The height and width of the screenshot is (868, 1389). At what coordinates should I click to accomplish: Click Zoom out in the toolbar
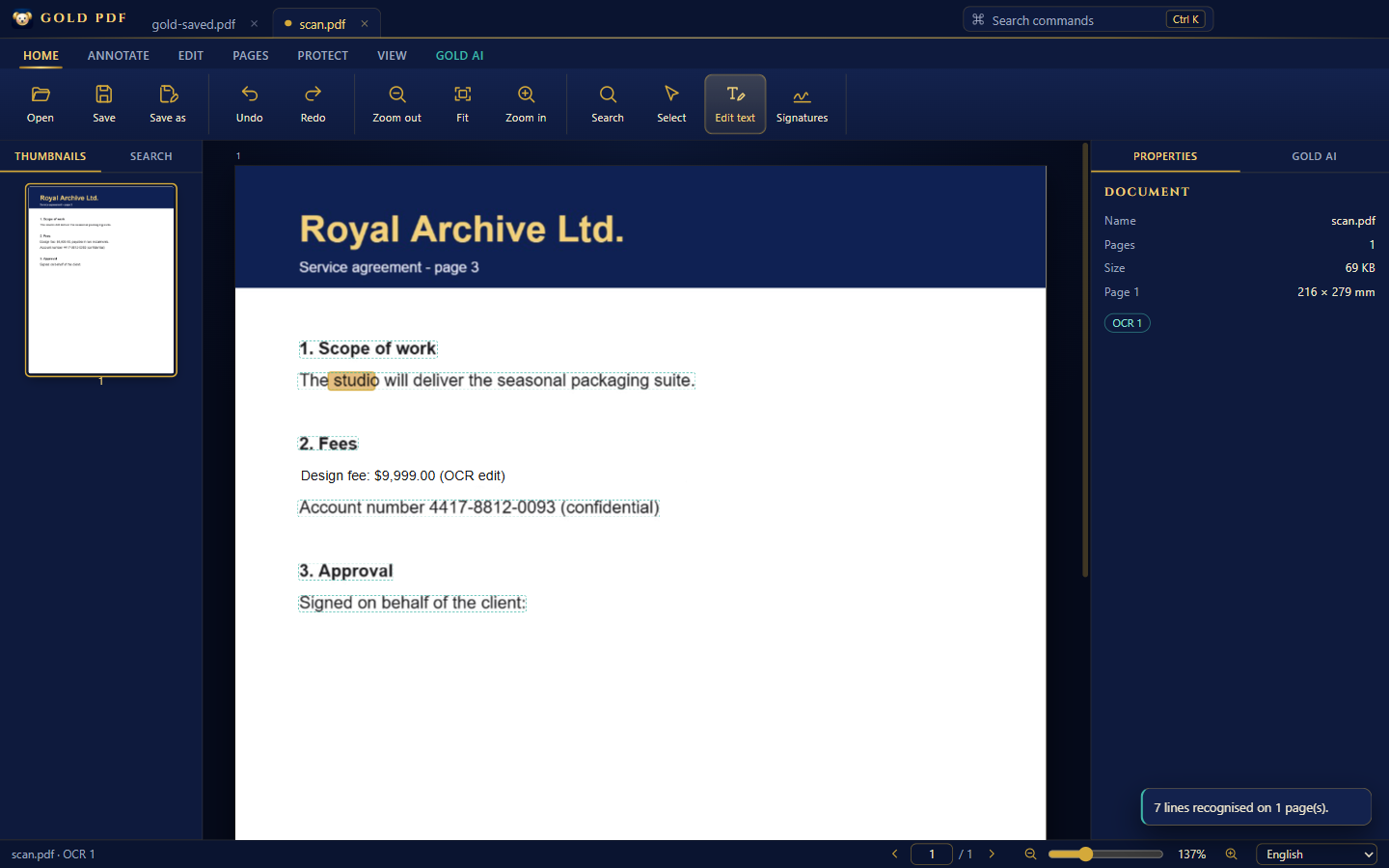click(397, 104)
